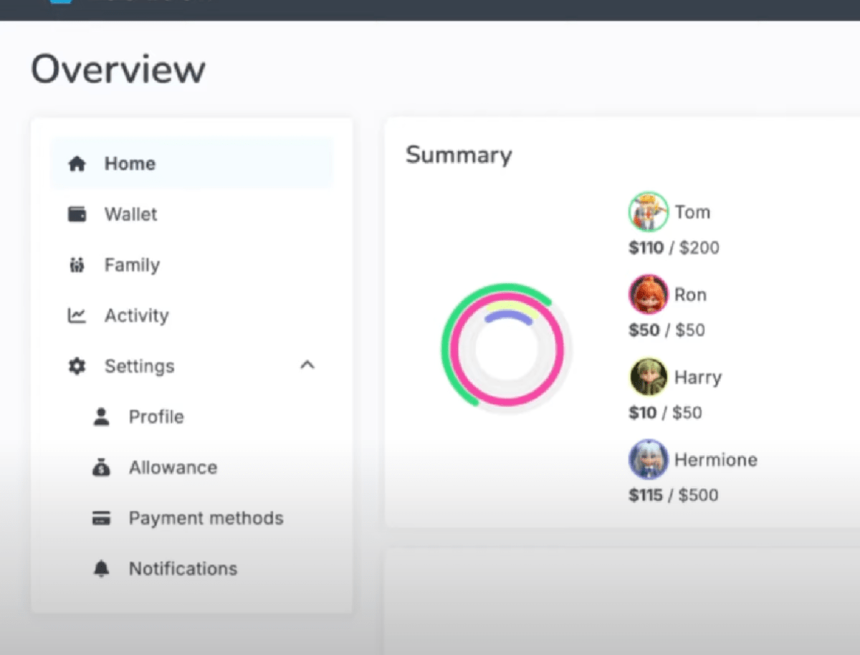Select Hermione's avatar image
Image resolution: width=860 pixels, height=655 pixels.
[x=648, y=459]
